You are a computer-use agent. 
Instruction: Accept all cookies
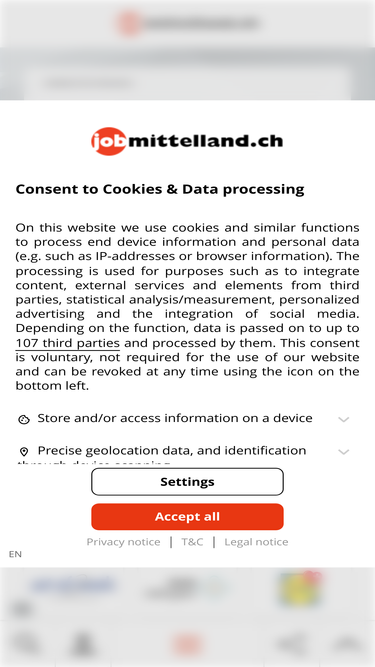[x=187, y=516]
